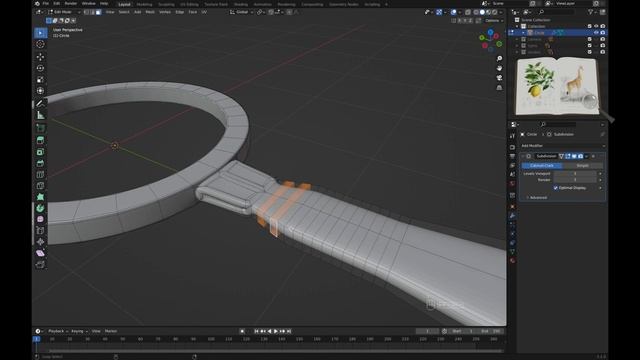Image resolution: width=640 pixels, height=360 pixels.
Task: Click the timeline Marker menu button
Action: [x=111, y=331]
